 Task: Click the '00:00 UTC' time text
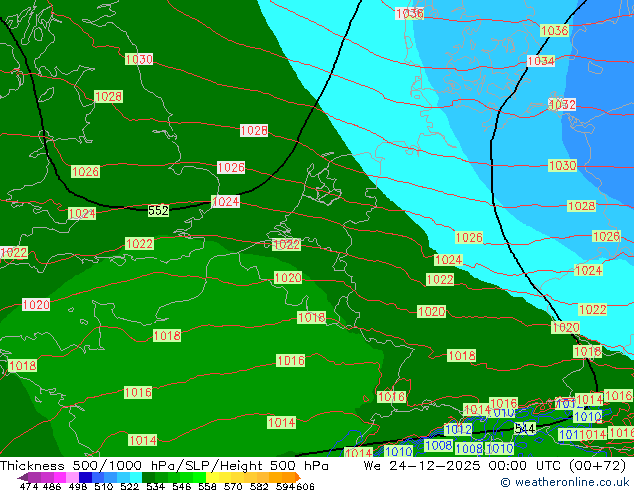pos(524,466)
